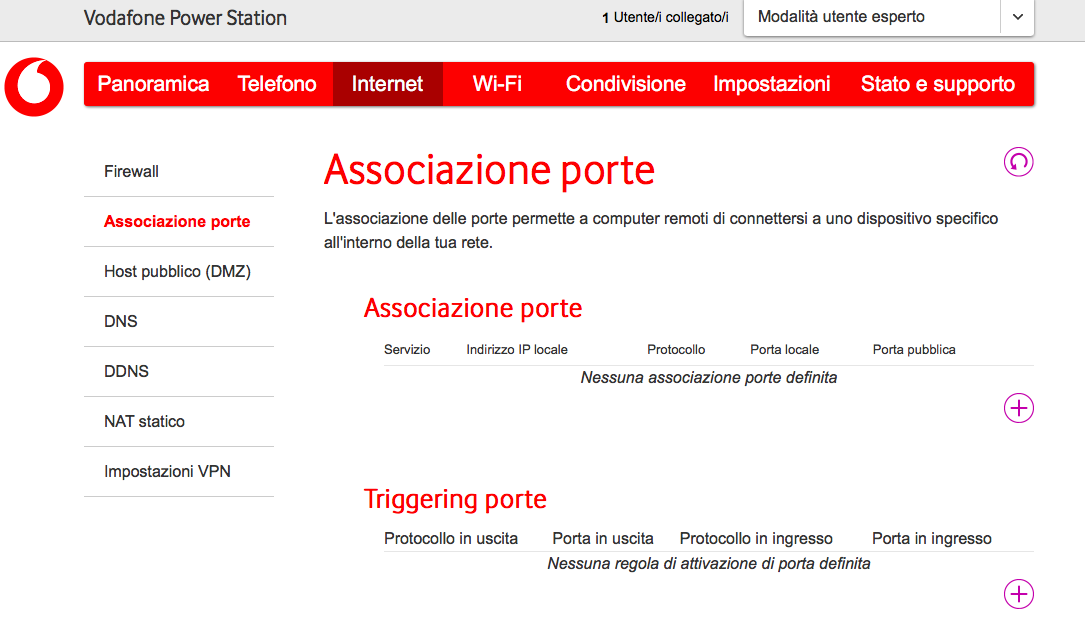1085x641 pixels.
Task: Open the Condivisione tab
Action: [625, 84]
